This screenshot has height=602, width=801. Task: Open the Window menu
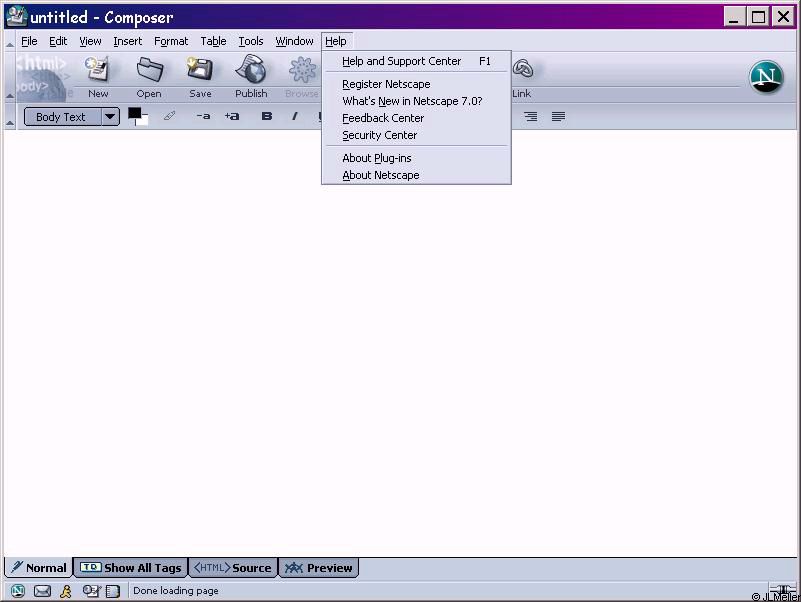294,41
